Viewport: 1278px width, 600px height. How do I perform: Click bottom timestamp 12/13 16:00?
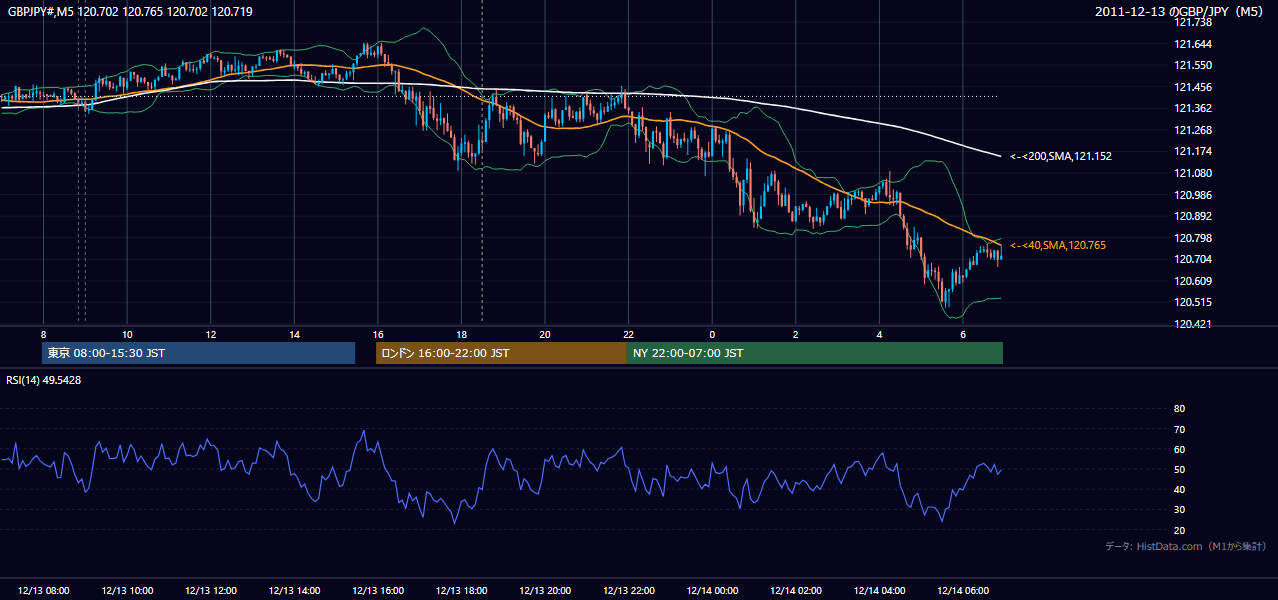(378, 591)
